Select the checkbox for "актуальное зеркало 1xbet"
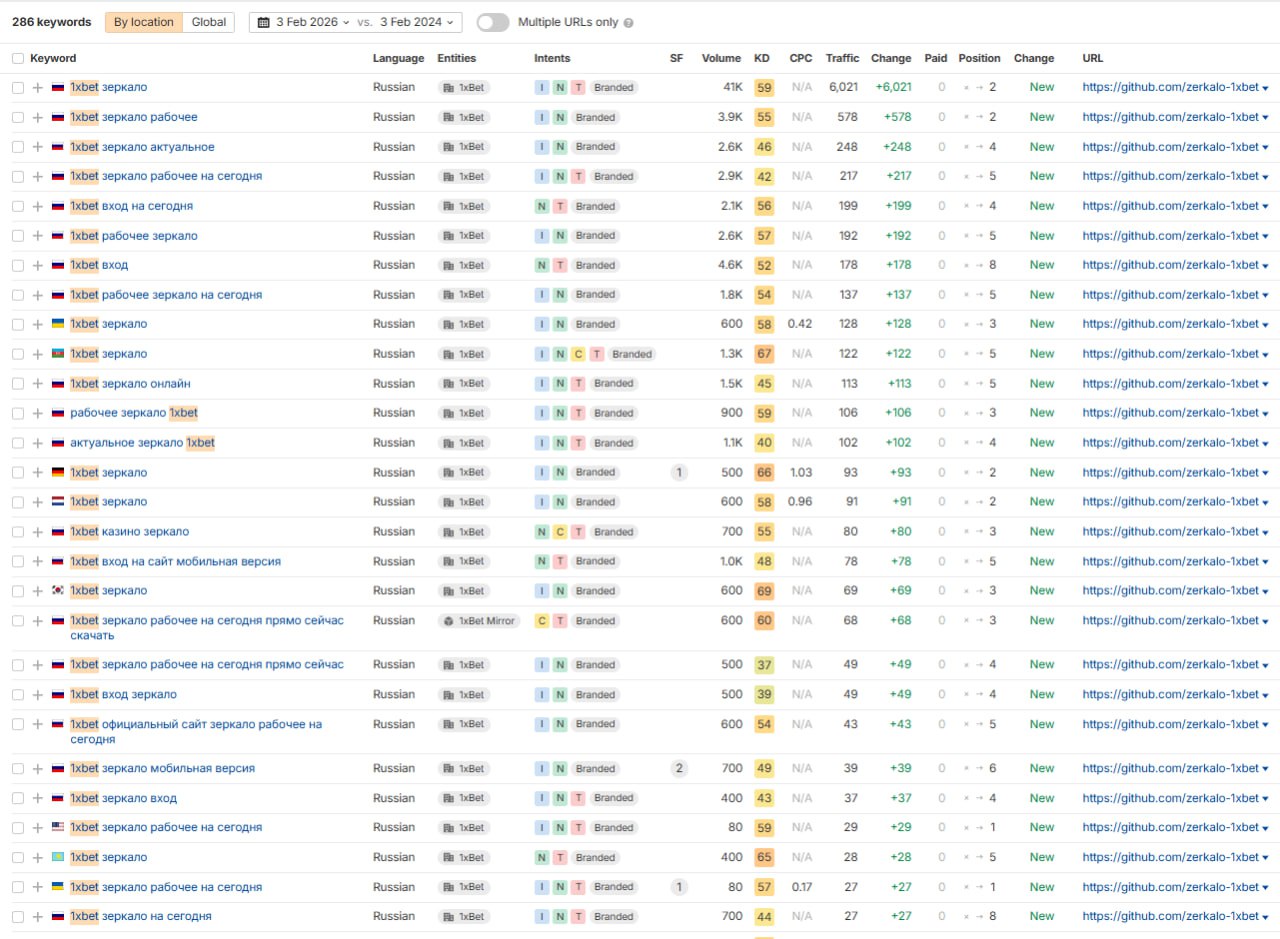 (x=18, y=443)
